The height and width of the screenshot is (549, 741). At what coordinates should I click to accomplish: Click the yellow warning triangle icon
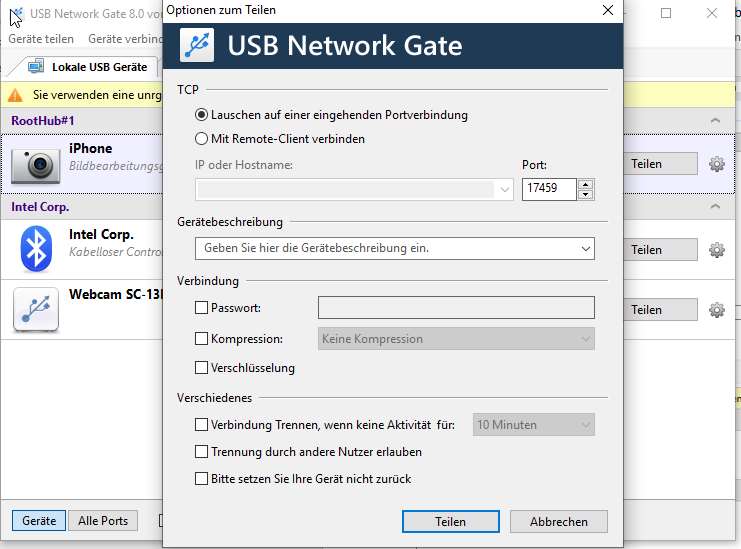[15, 96]
